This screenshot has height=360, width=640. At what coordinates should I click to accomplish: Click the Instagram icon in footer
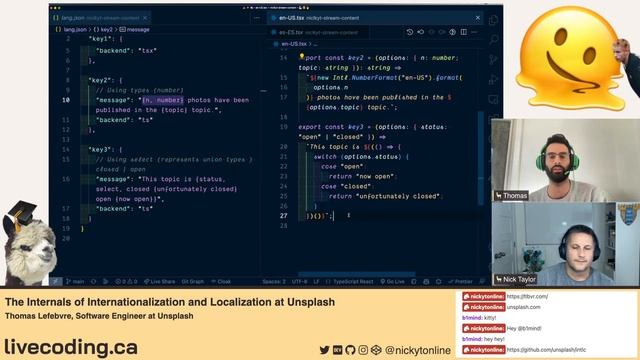(x=363, y=350)
